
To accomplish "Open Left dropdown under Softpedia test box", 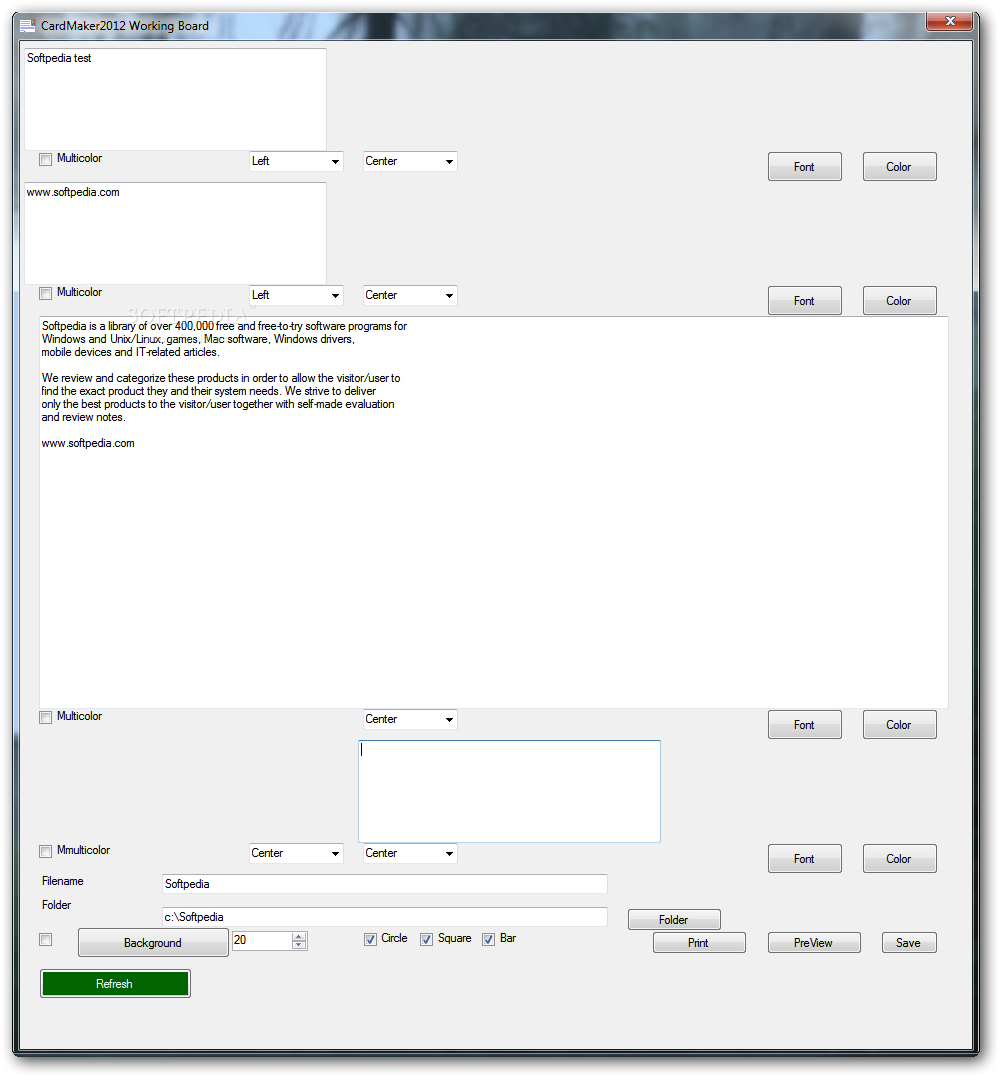I will pyautogui.click(x=296, y=161).
